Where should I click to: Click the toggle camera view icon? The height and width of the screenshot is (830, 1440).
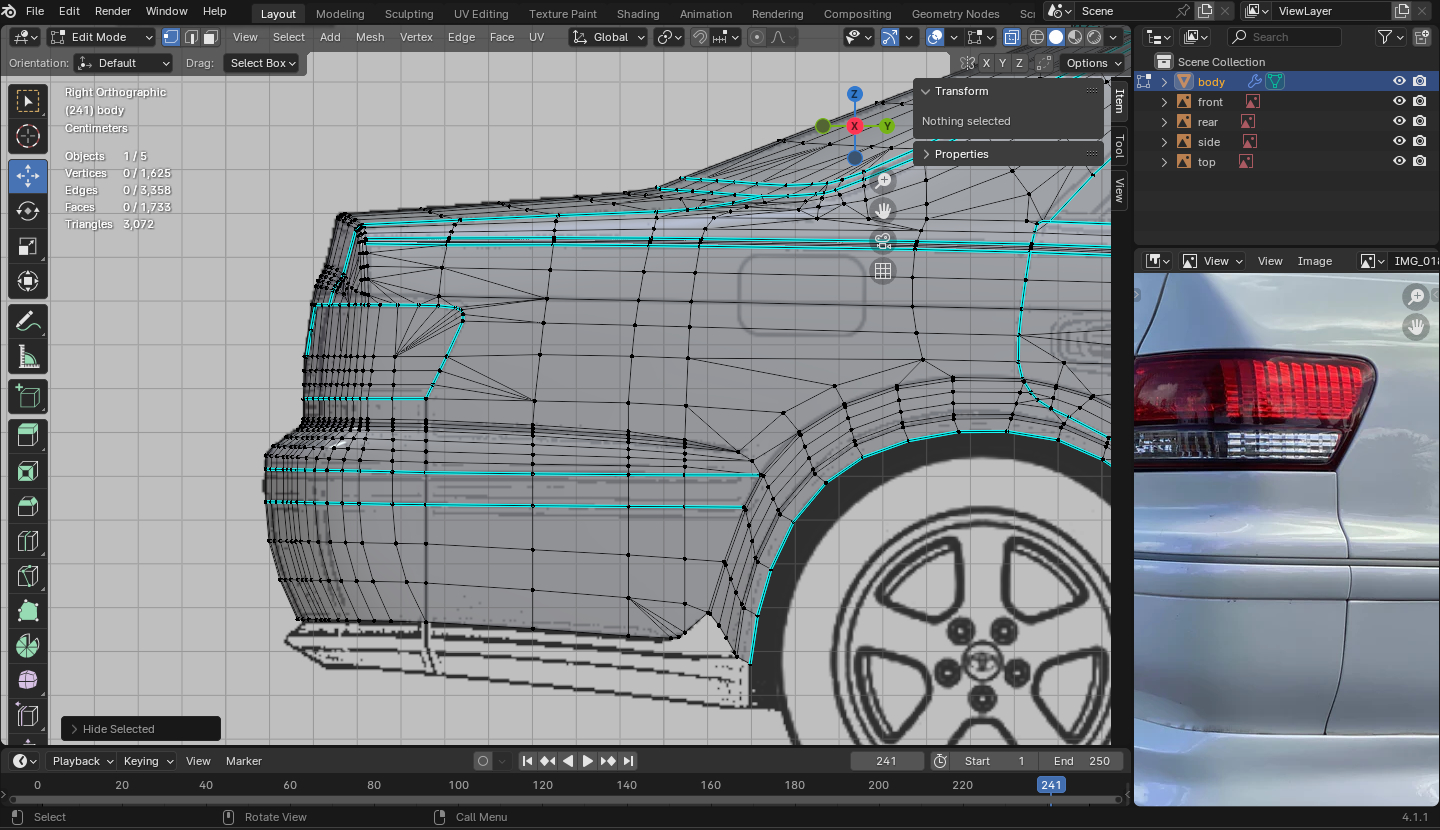(882, 241)
